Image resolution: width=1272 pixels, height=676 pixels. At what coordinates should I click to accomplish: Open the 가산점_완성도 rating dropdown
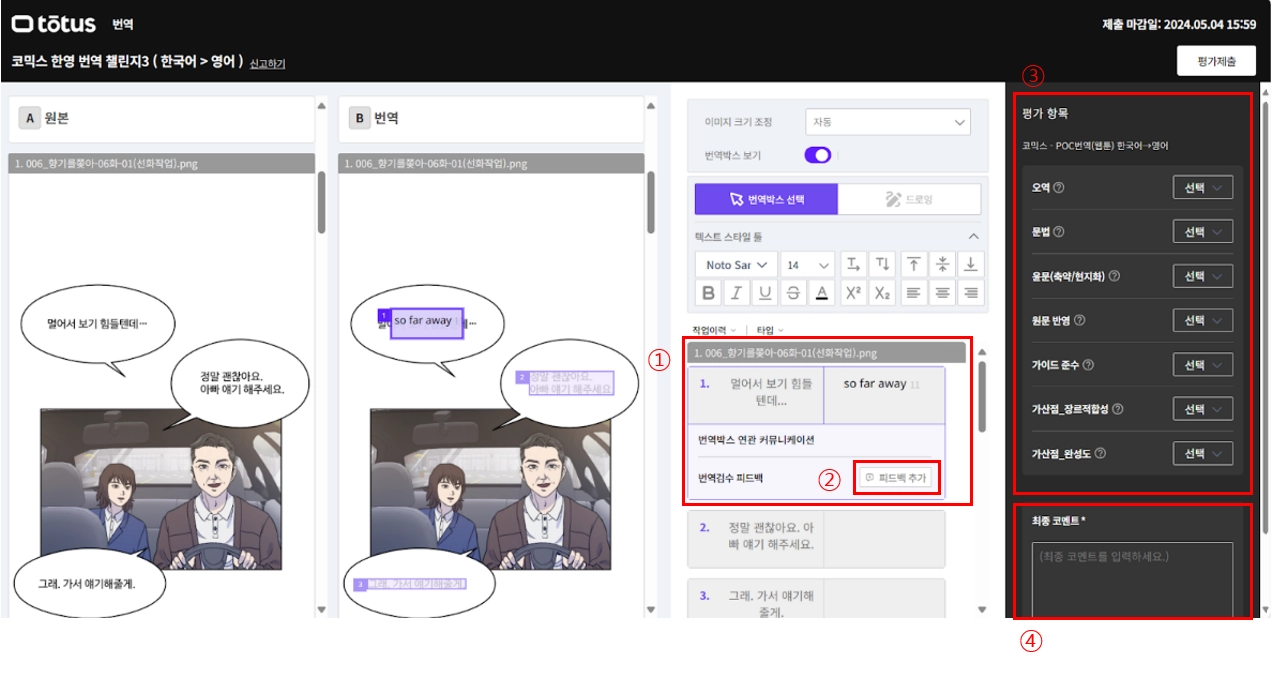click(1203, 453)
